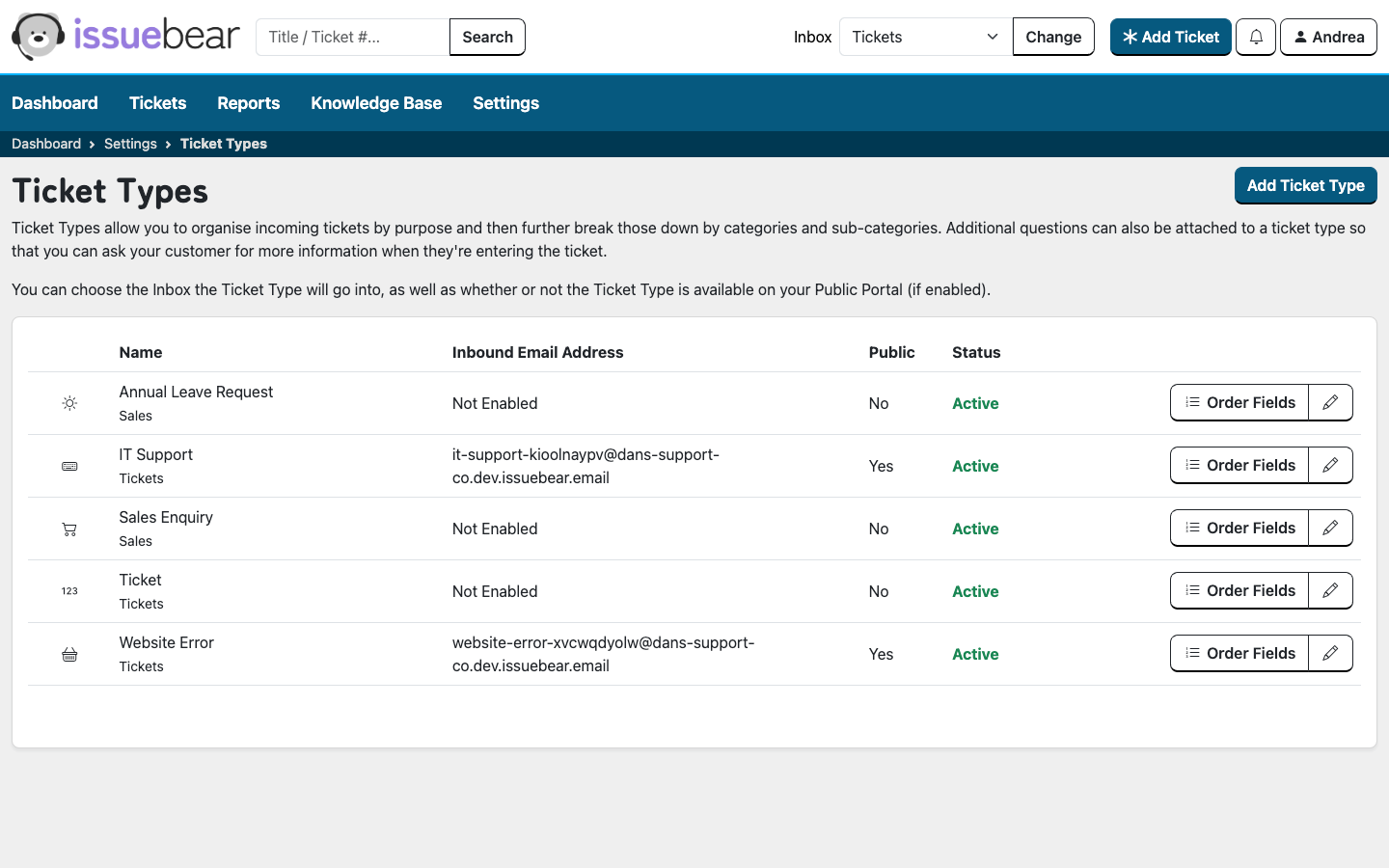
Task: Open the Andrea user menu
Action: pos(1328,37)
